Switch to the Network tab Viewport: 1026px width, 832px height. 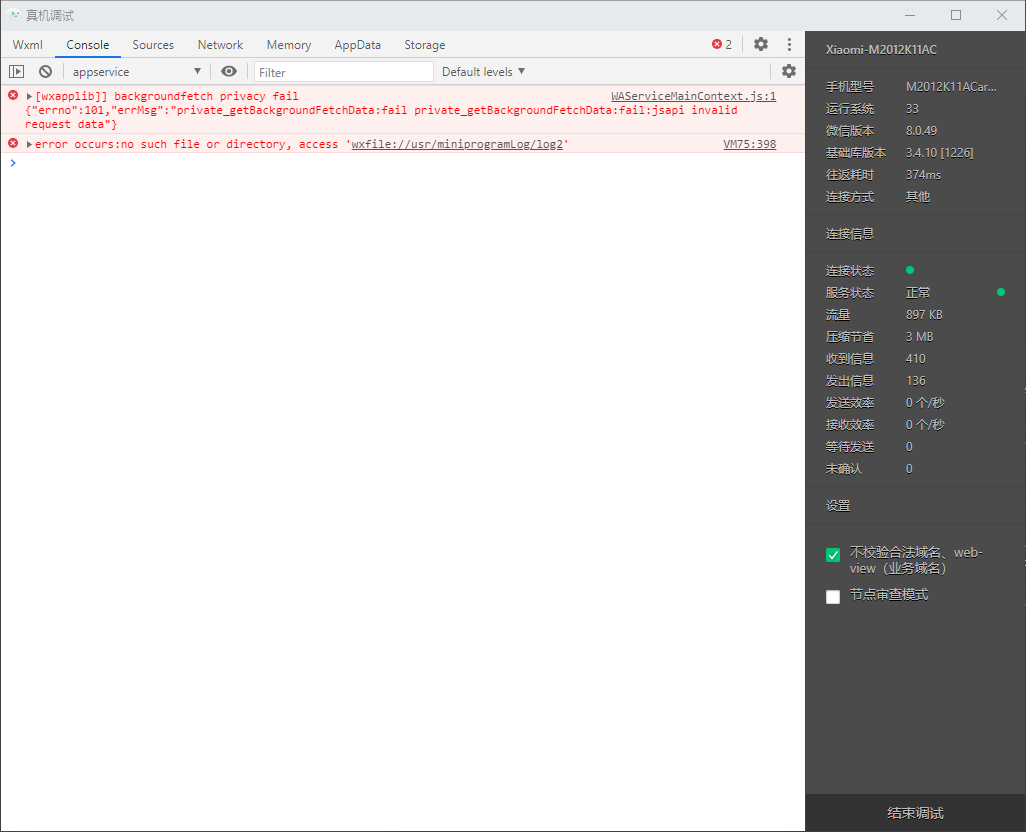tap(221, 44)
